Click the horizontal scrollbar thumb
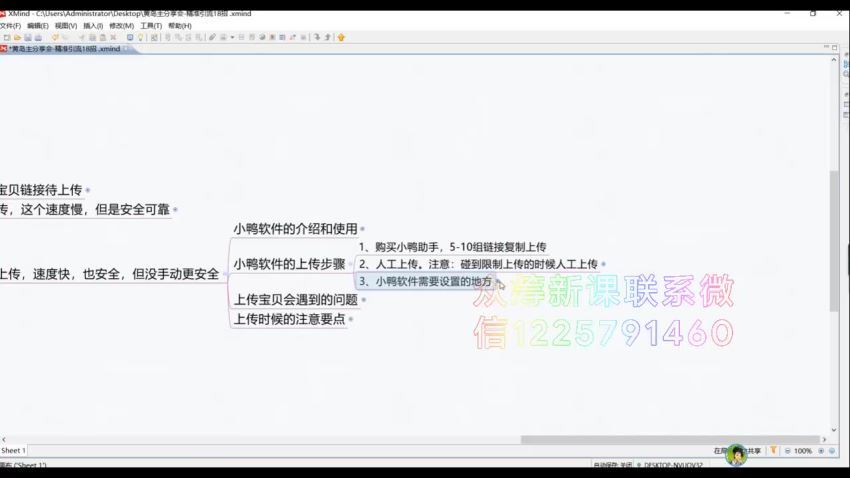850x478 pixels. tap(670, 440)
